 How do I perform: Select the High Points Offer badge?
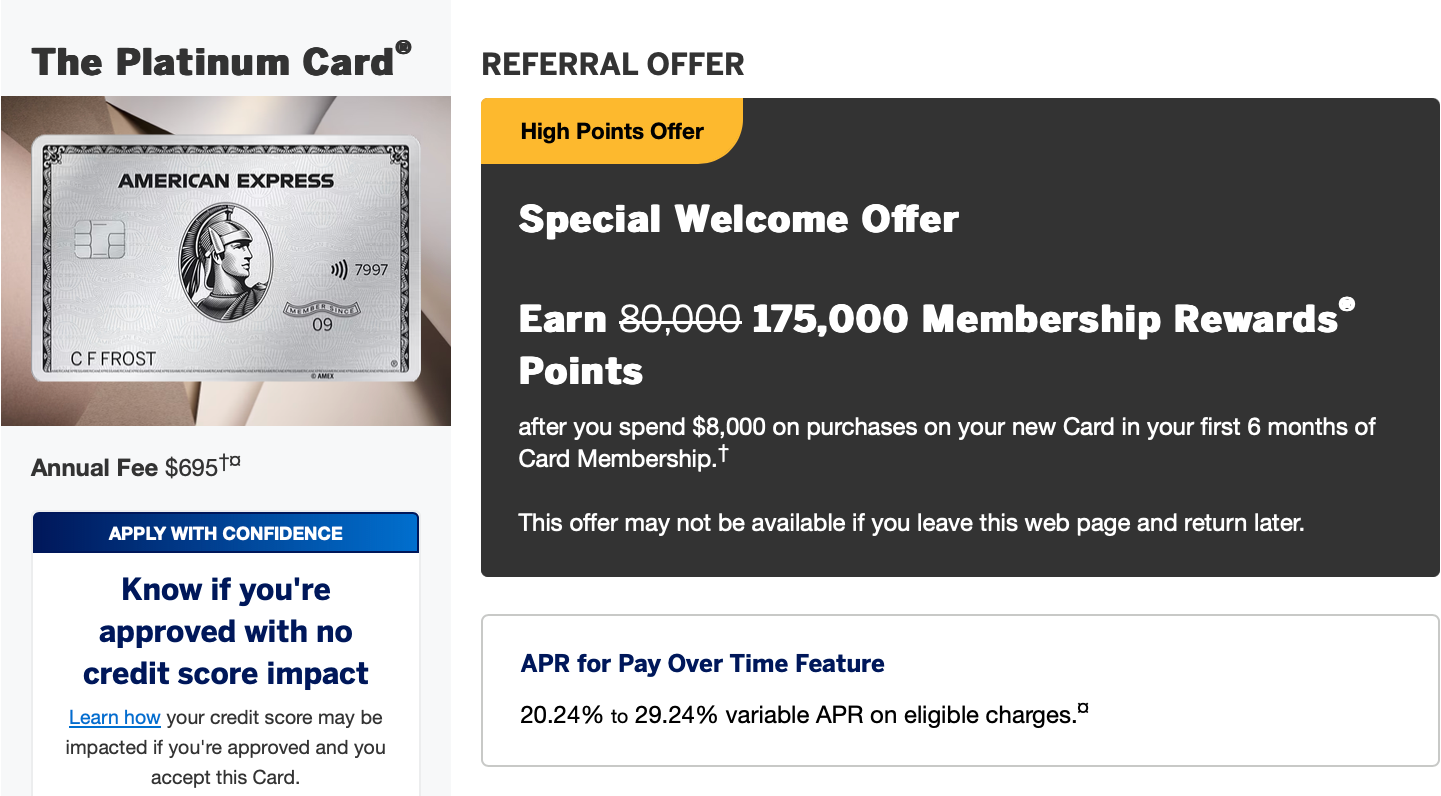612,131
